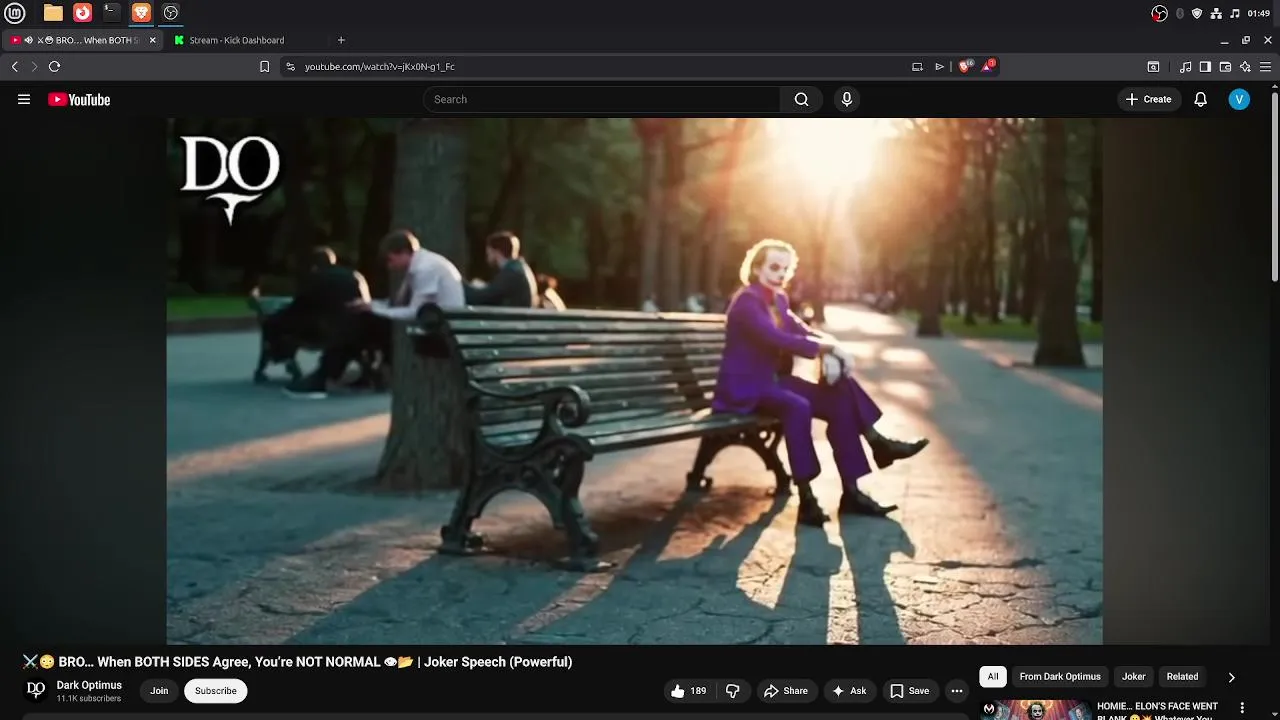Open the security shield tray icon
Image resolution: width=1280 pixels, height=720 pixels.
tap(1197, 13)
